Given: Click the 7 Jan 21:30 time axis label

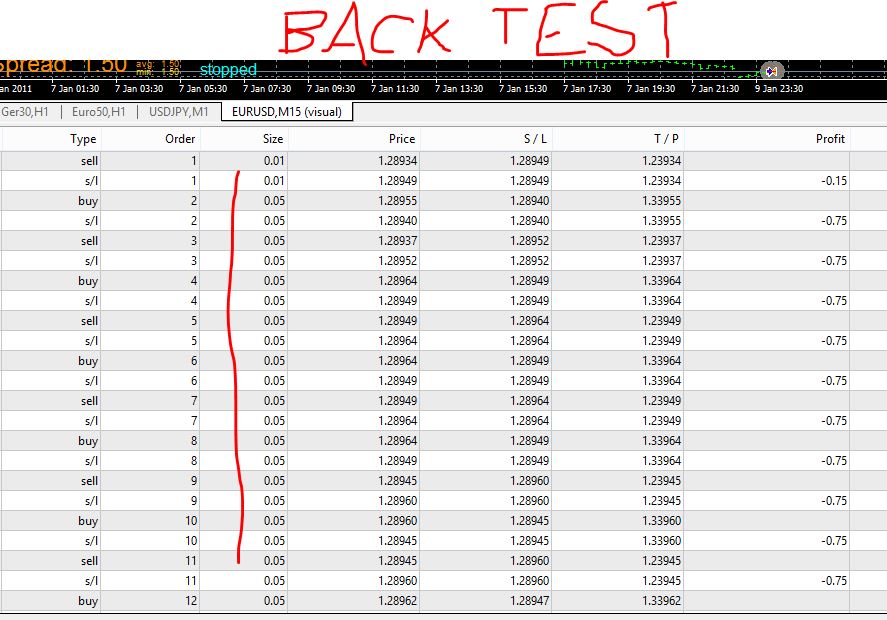Looking at the screenshot, I should coord(715,89).
